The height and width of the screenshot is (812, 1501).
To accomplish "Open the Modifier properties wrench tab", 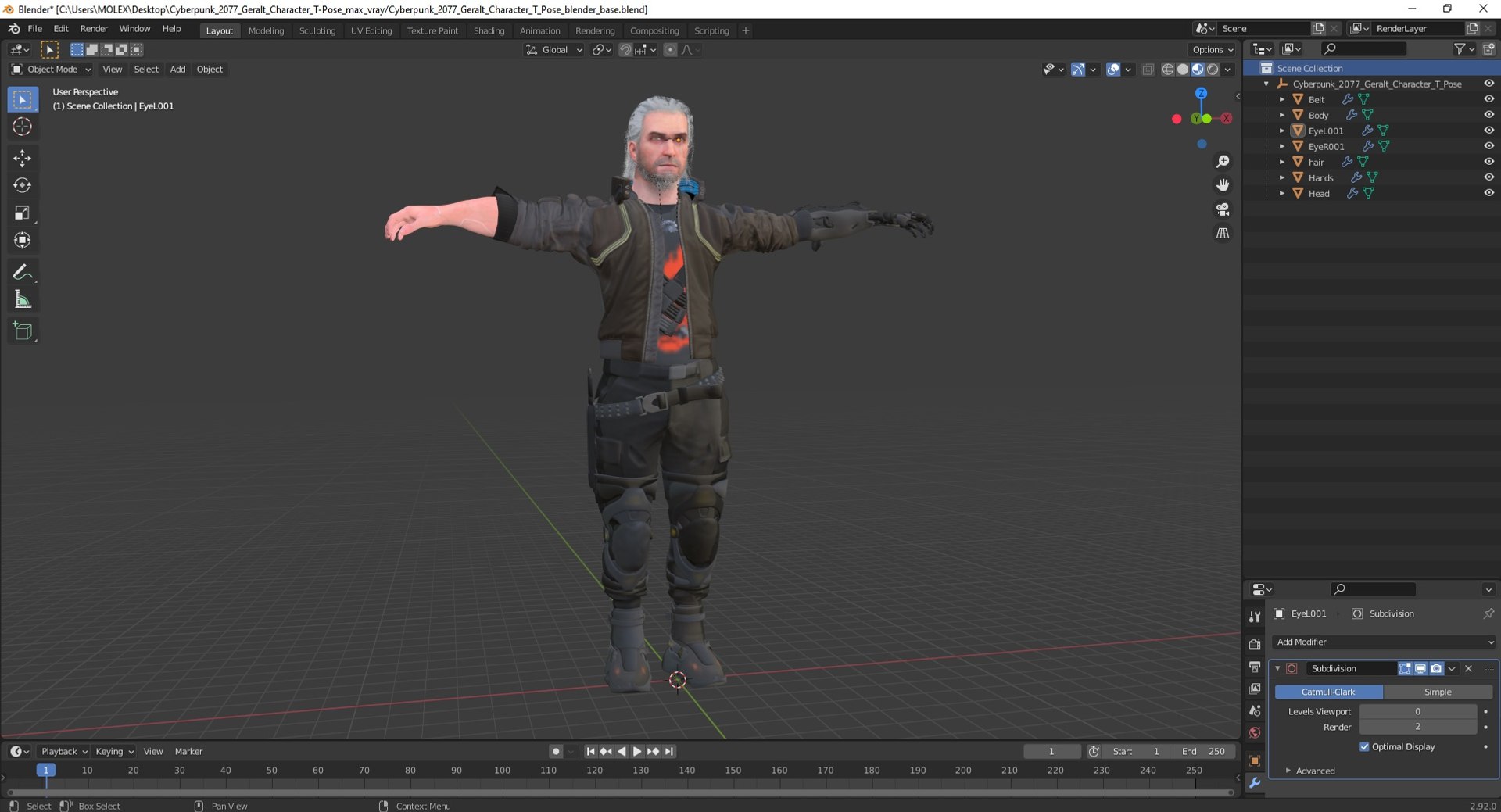I will pyautogui.click(x=1255, y=783).
